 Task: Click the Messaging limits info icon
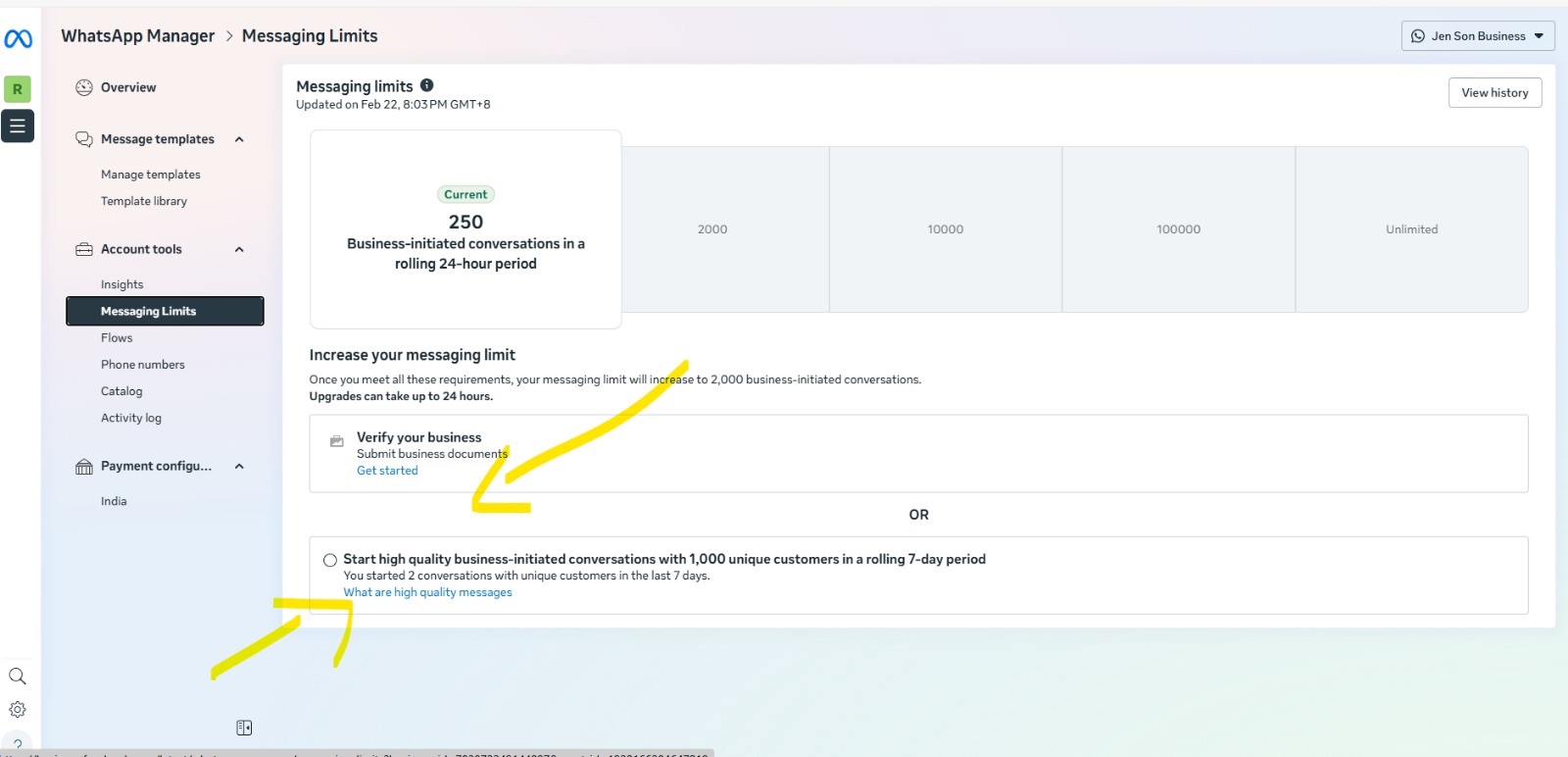426,85
